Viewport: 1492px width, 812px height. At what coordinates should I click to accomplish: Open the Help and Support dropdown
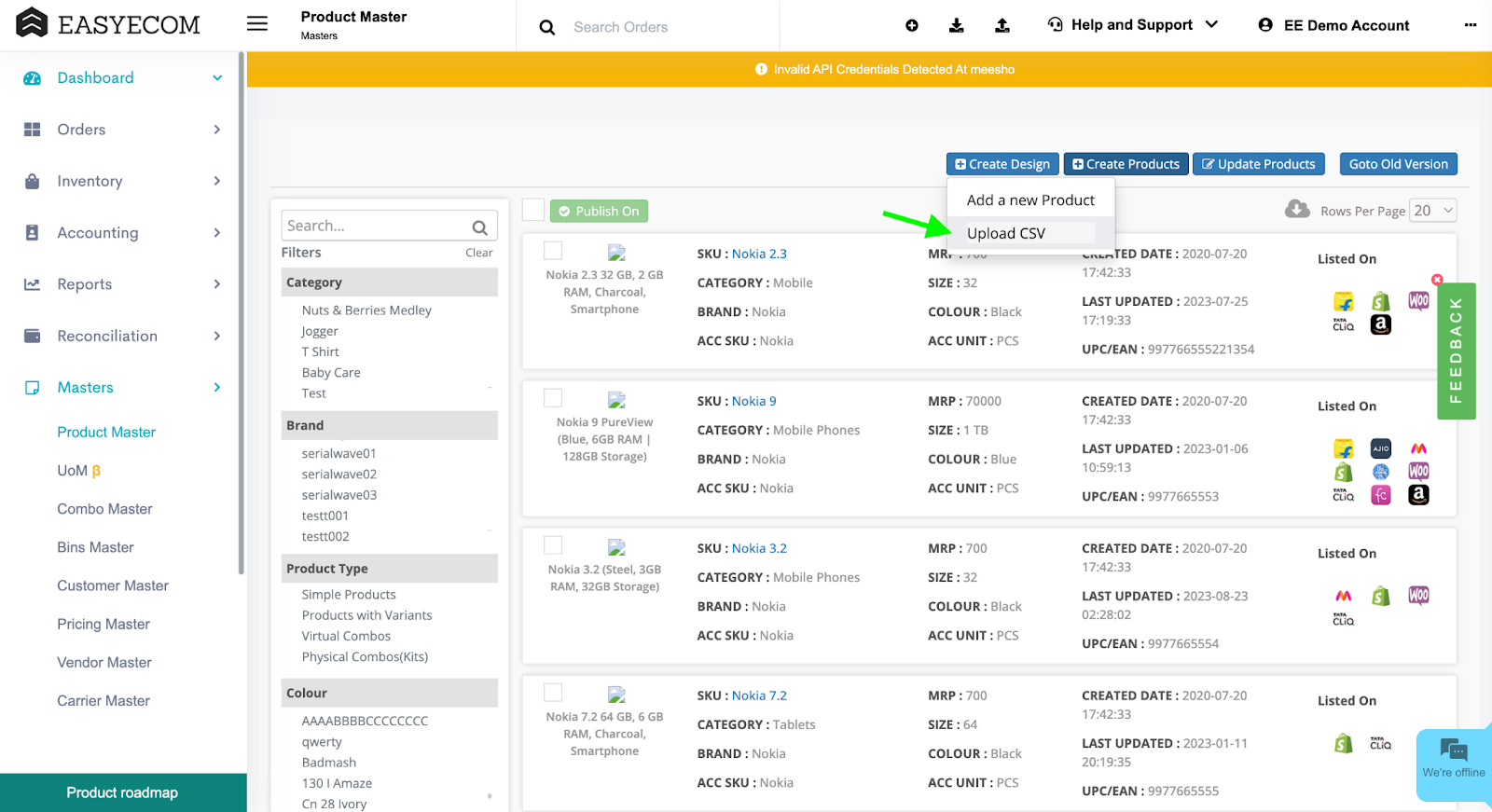1132,25
